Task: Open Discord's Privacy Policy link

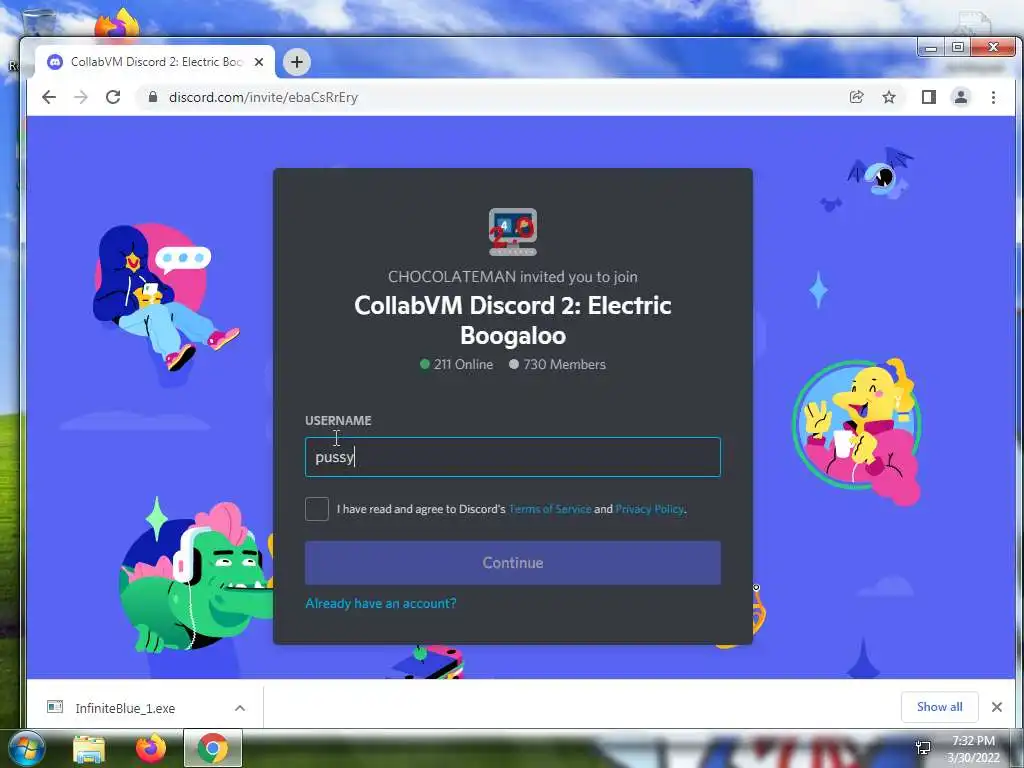Action: pyautogui.click(x=649, y=509)
